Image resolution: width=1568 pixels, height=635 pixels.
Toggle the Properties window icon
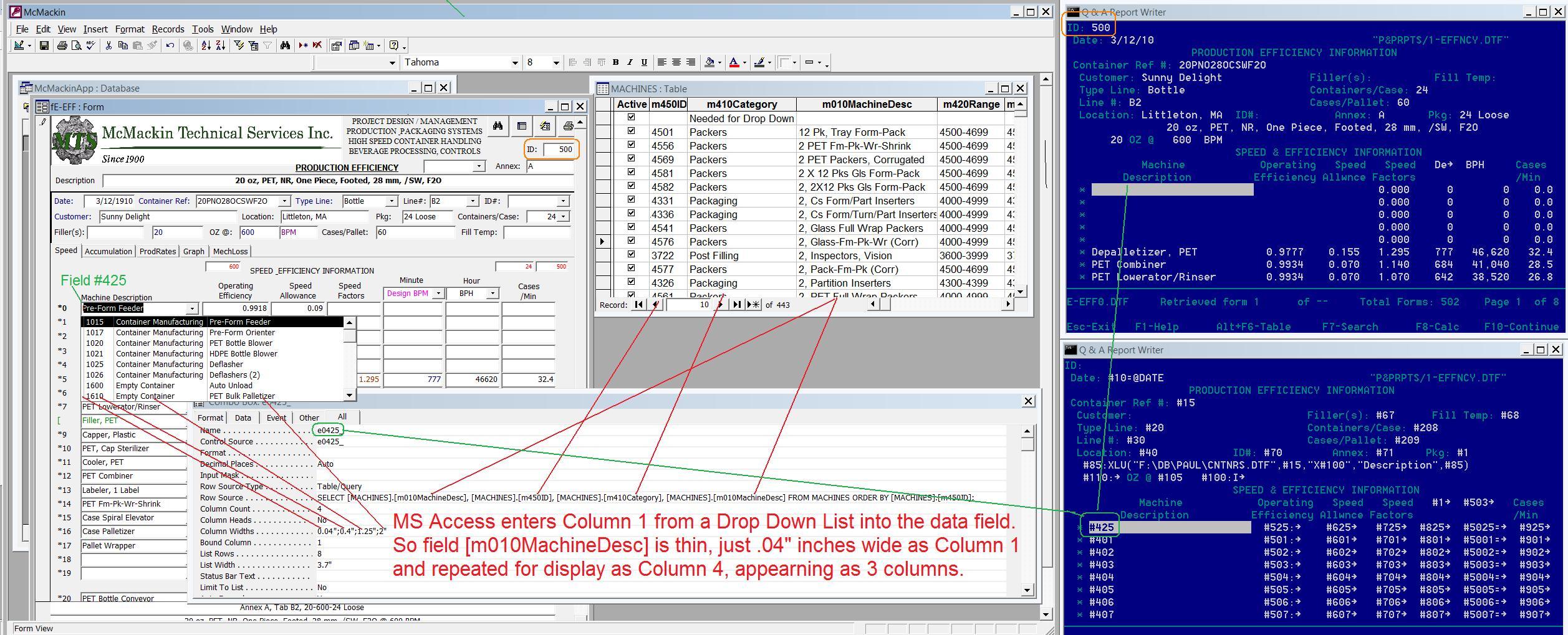click(336, 45)
